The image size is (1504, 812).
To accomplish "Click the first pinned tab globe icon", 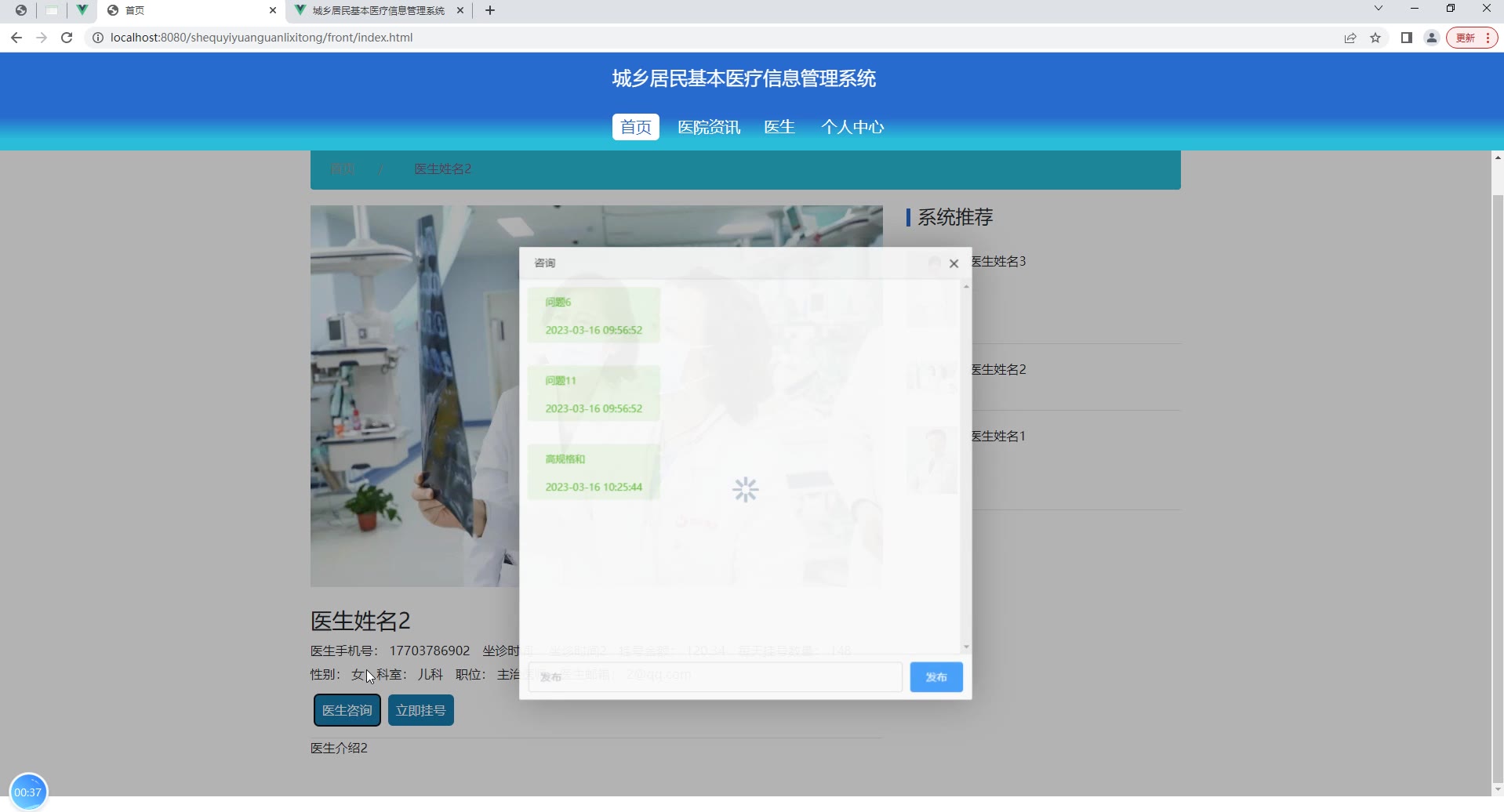I will [x=21, y=10].
